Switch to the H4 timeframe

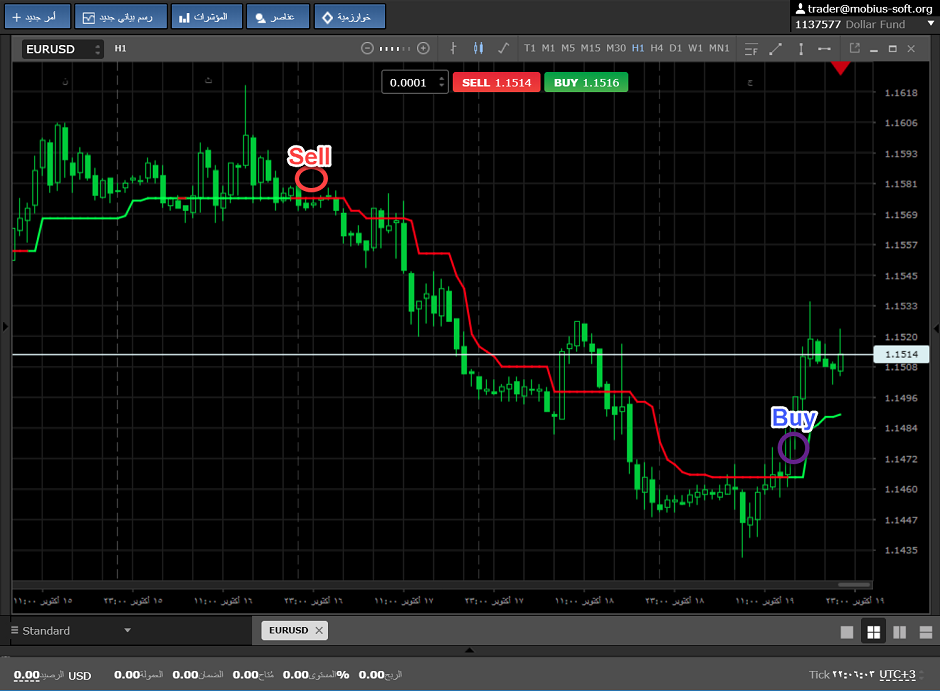[x=657, y=48]
